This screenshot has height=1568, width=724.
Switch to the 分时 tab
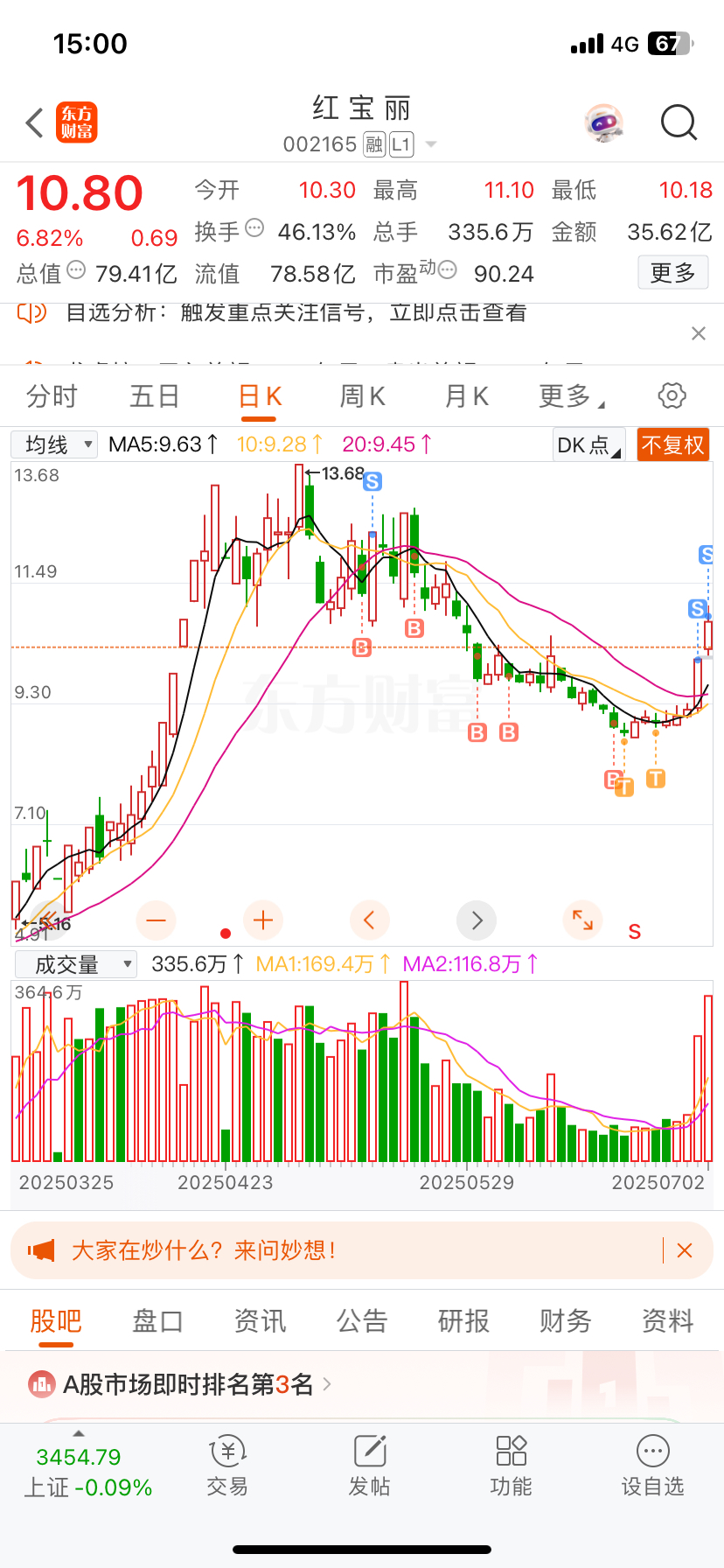tap(52, 396)
